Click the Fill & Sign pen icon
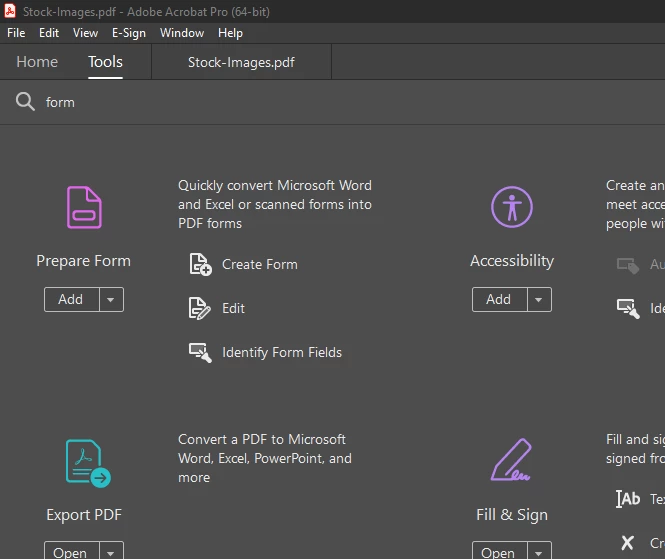Viewport: 665px width, 559px height. 511,460
